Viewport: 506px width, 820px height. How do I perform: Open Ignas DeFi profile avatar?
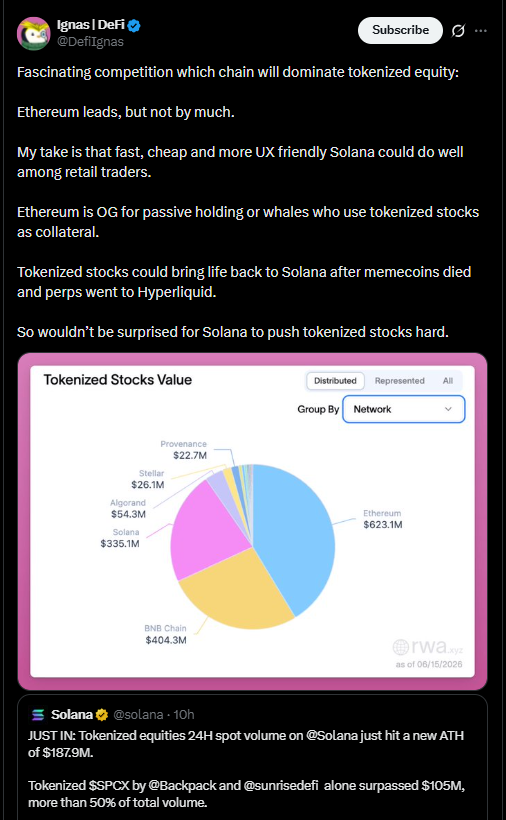[x=33, y=33]
